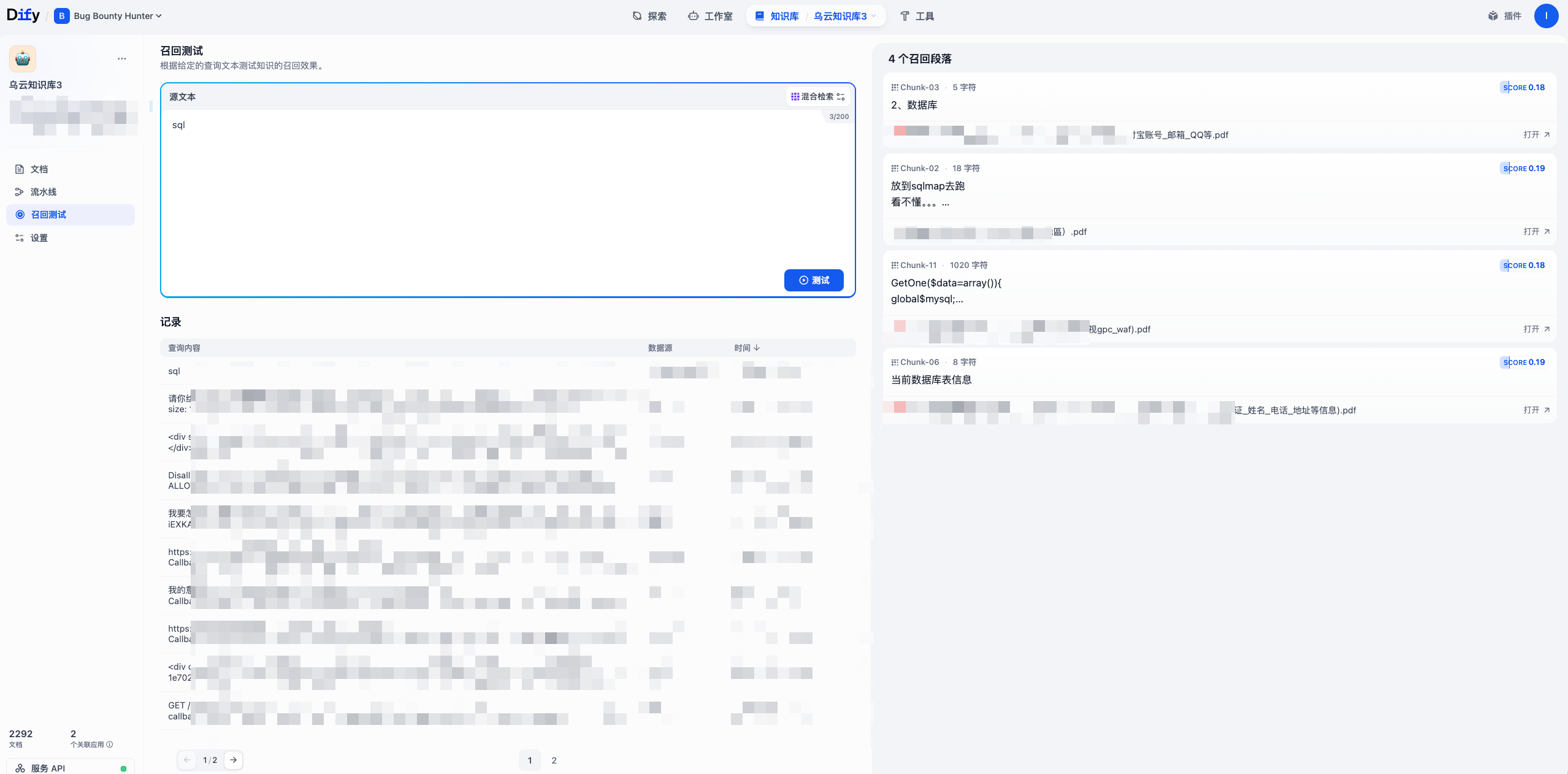Viewport: 1568px width, 774px height.
Task: Open the knowledge base robot avatar icon
Action: [x=23, y=59]
